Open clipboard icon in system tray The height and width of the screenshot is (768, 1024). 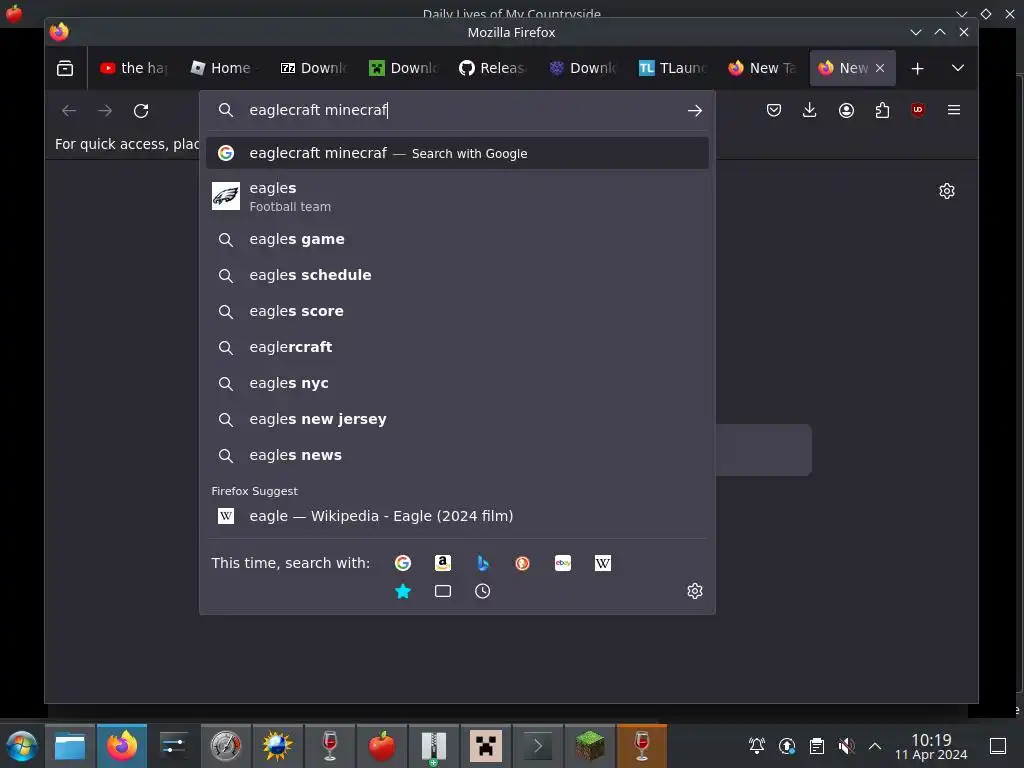point(816,746)
